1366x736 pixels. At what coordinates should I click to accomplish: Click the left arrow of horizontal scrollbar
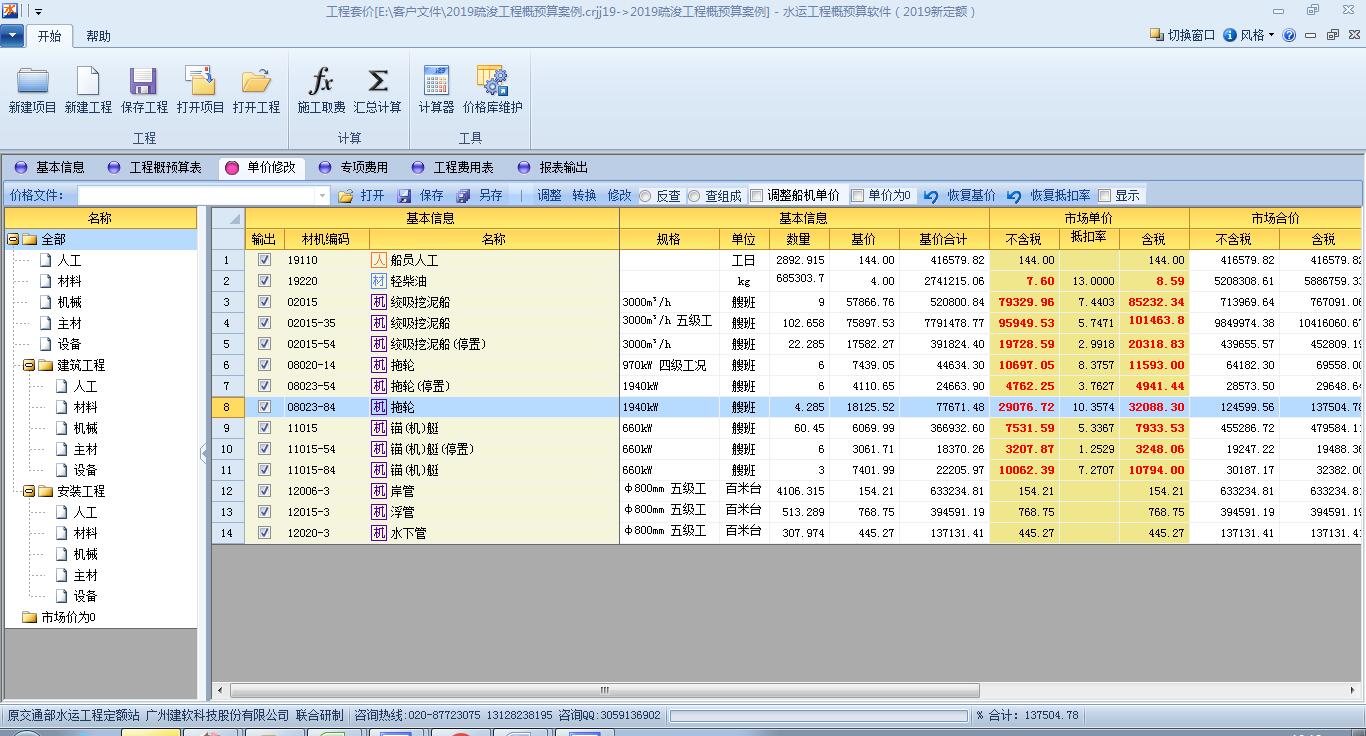pyautogui.click(x=220, y=690)
